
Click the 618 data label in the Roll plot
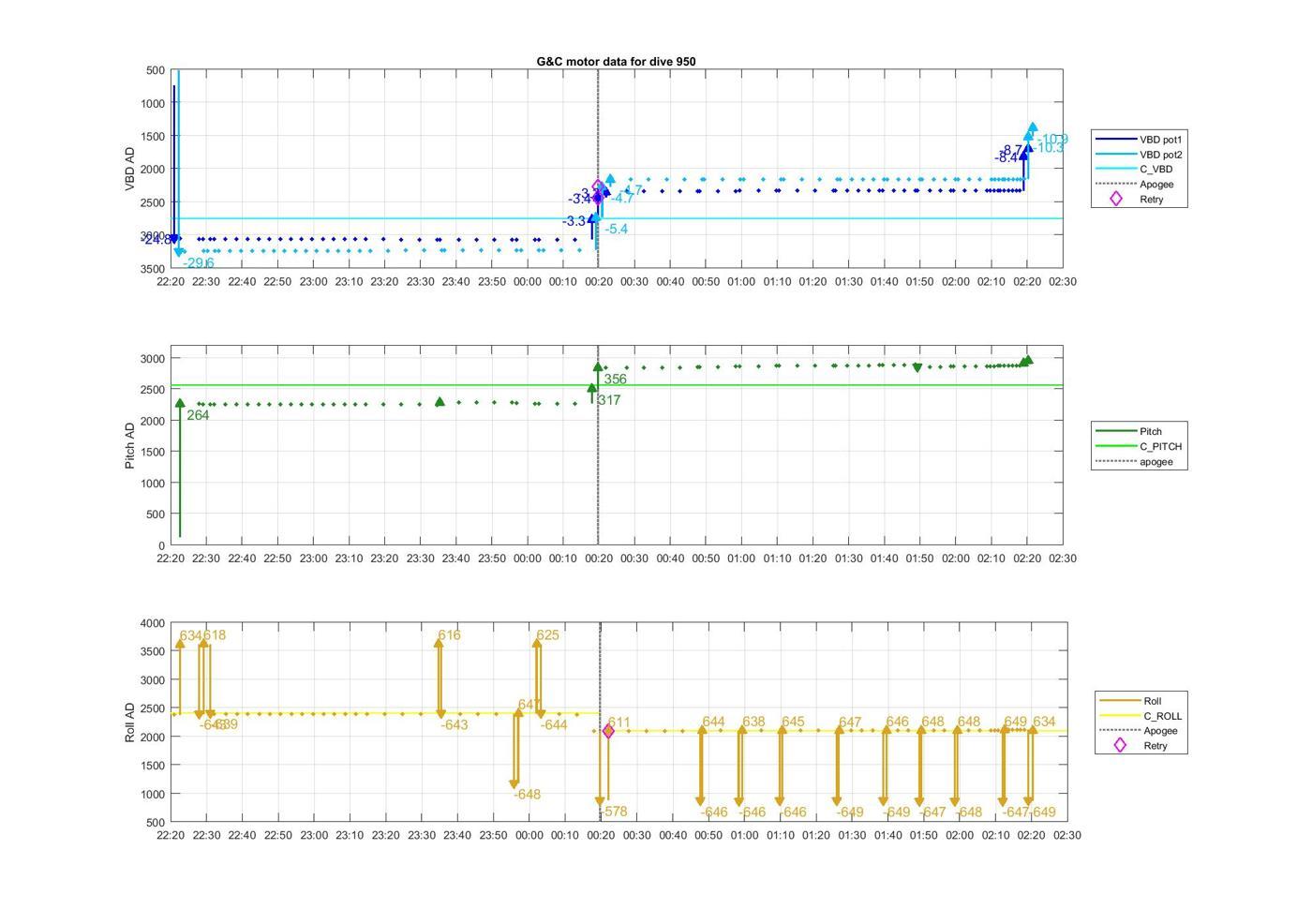click(215, 634)
